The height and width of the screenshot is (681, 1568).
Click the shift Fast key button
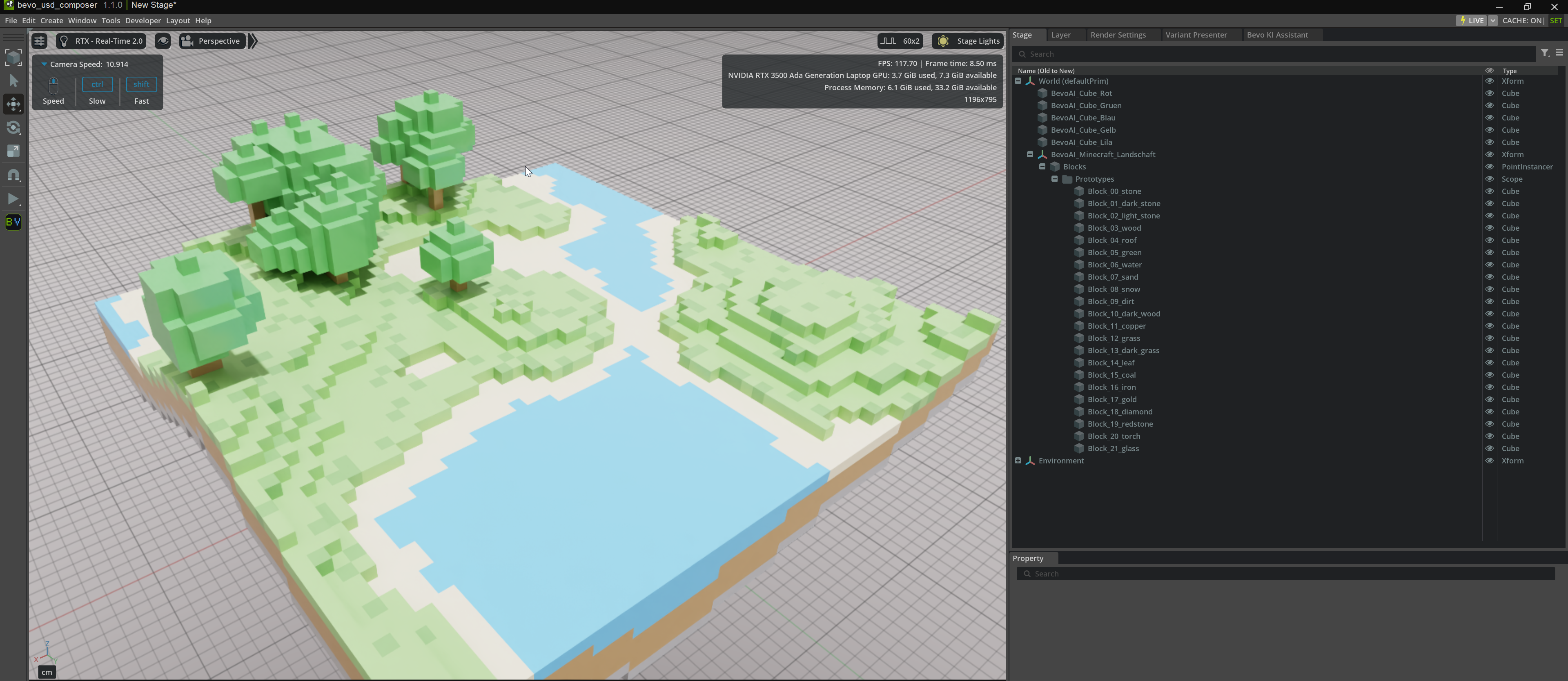pos(141,84)
